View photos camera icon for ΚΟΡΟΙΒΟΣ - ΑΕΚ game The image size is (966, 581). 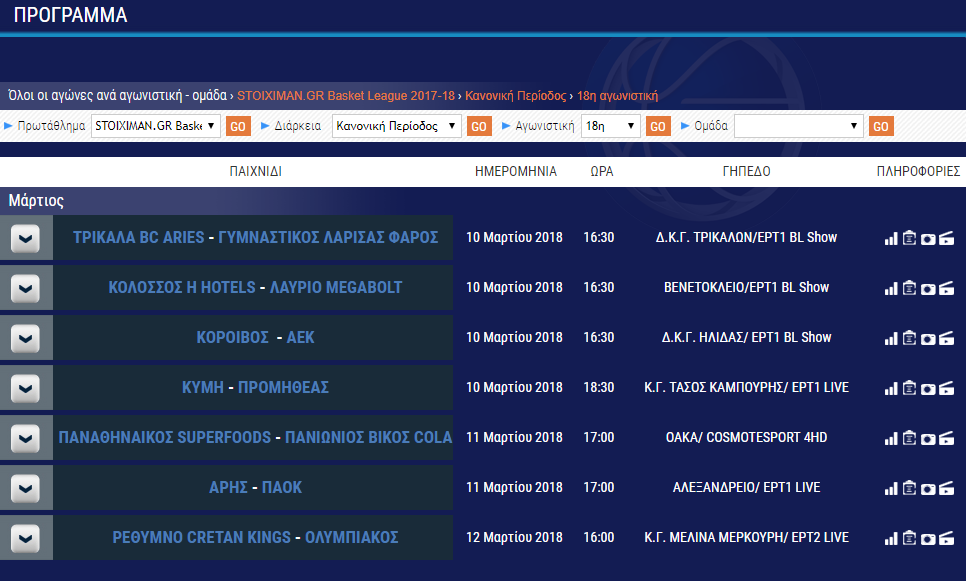pyautogui.click(x=928, y=339)
